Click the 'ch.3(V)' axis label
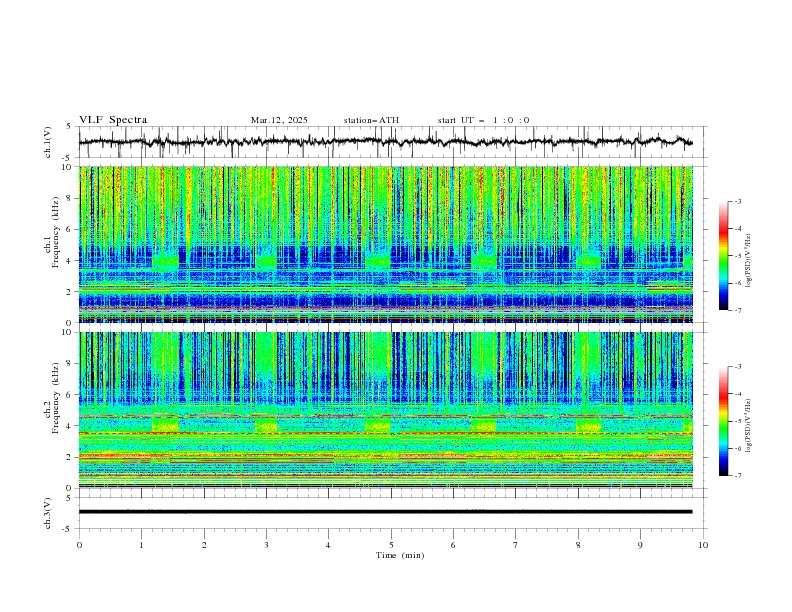Image resolution: width=792 pixels, height=612 pixels. [x=48, y=514]
